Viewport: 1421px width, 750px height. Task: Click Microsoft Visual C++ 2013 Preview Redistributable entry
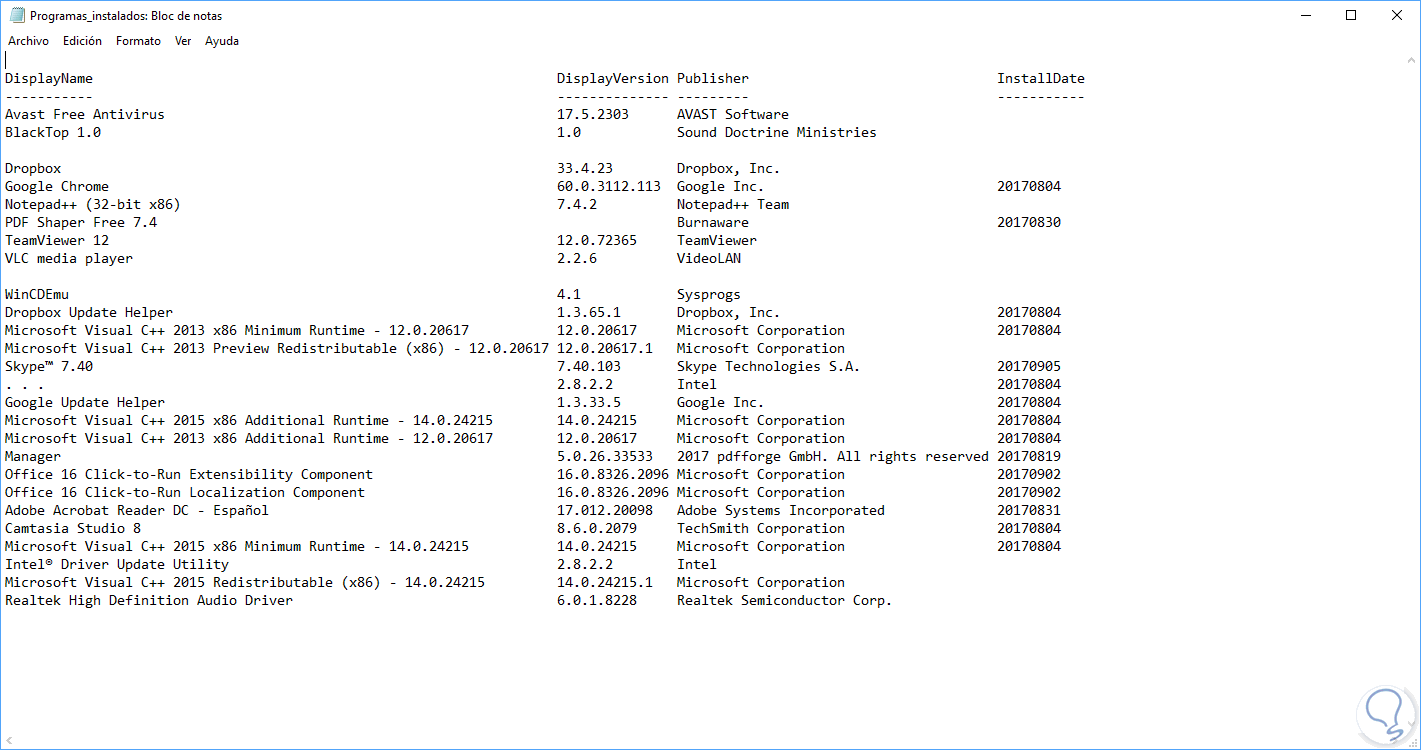point(277,348)
